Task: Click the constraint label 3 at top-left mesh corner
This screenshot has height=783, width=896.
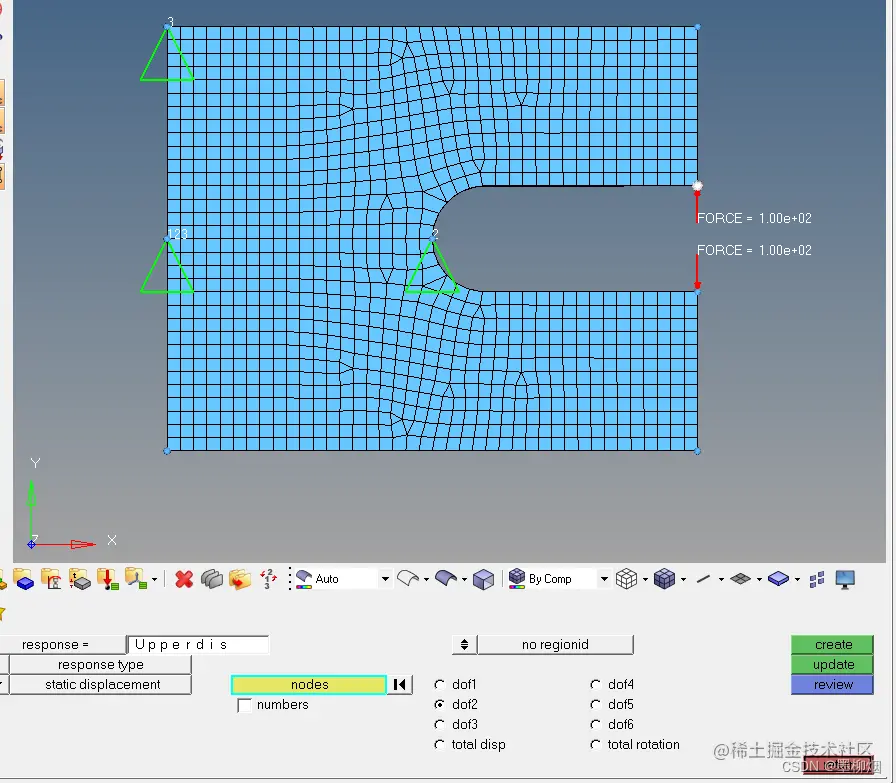Action: 170,22
